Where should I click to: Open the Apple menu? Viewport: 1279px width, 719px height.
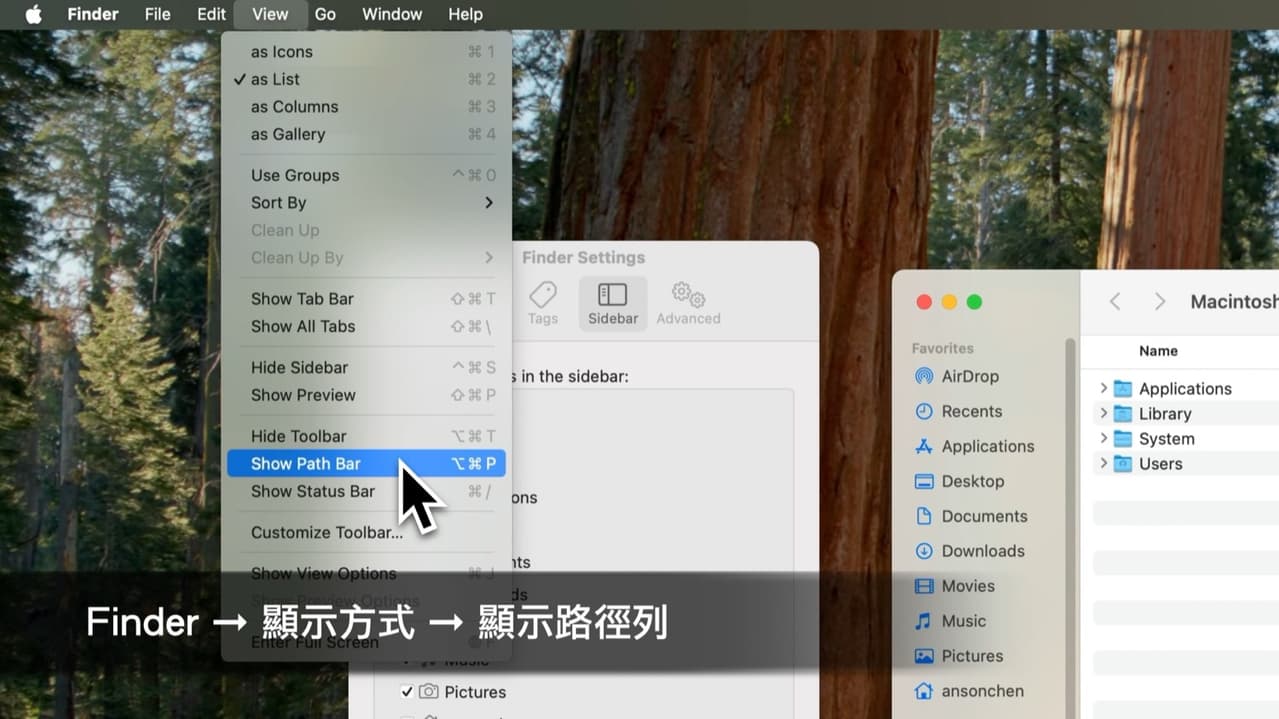34,14
